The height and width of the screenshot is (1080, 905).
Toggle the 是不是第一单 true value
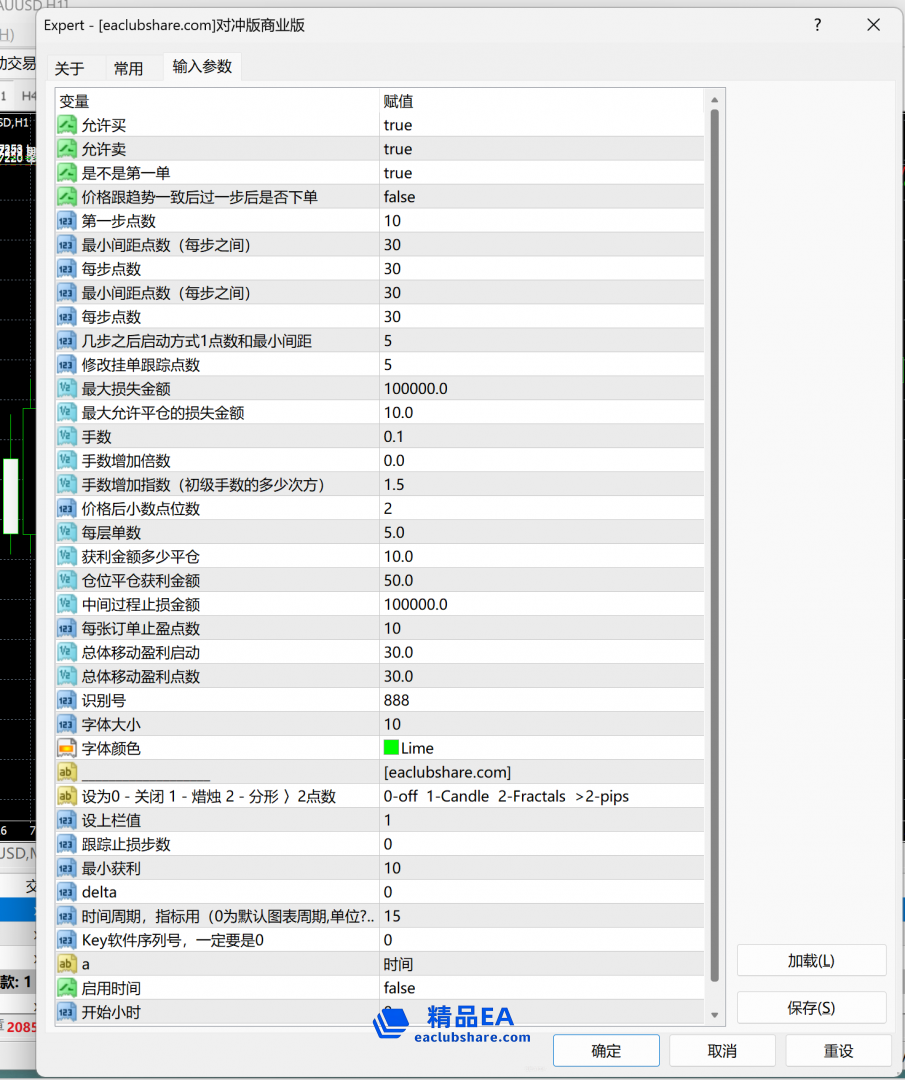(x=398, y=173)
